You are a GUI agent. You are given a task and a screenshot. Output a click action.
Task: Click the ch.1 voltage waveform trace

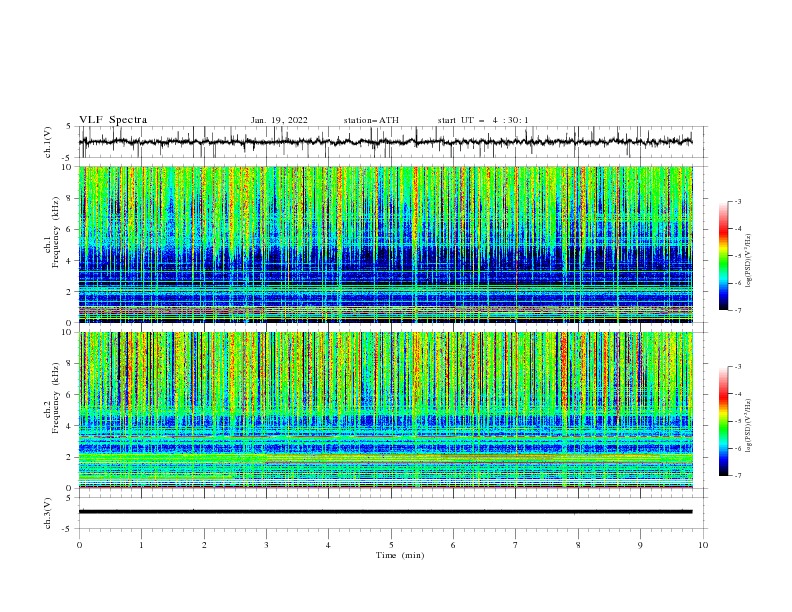pos(385,142)
